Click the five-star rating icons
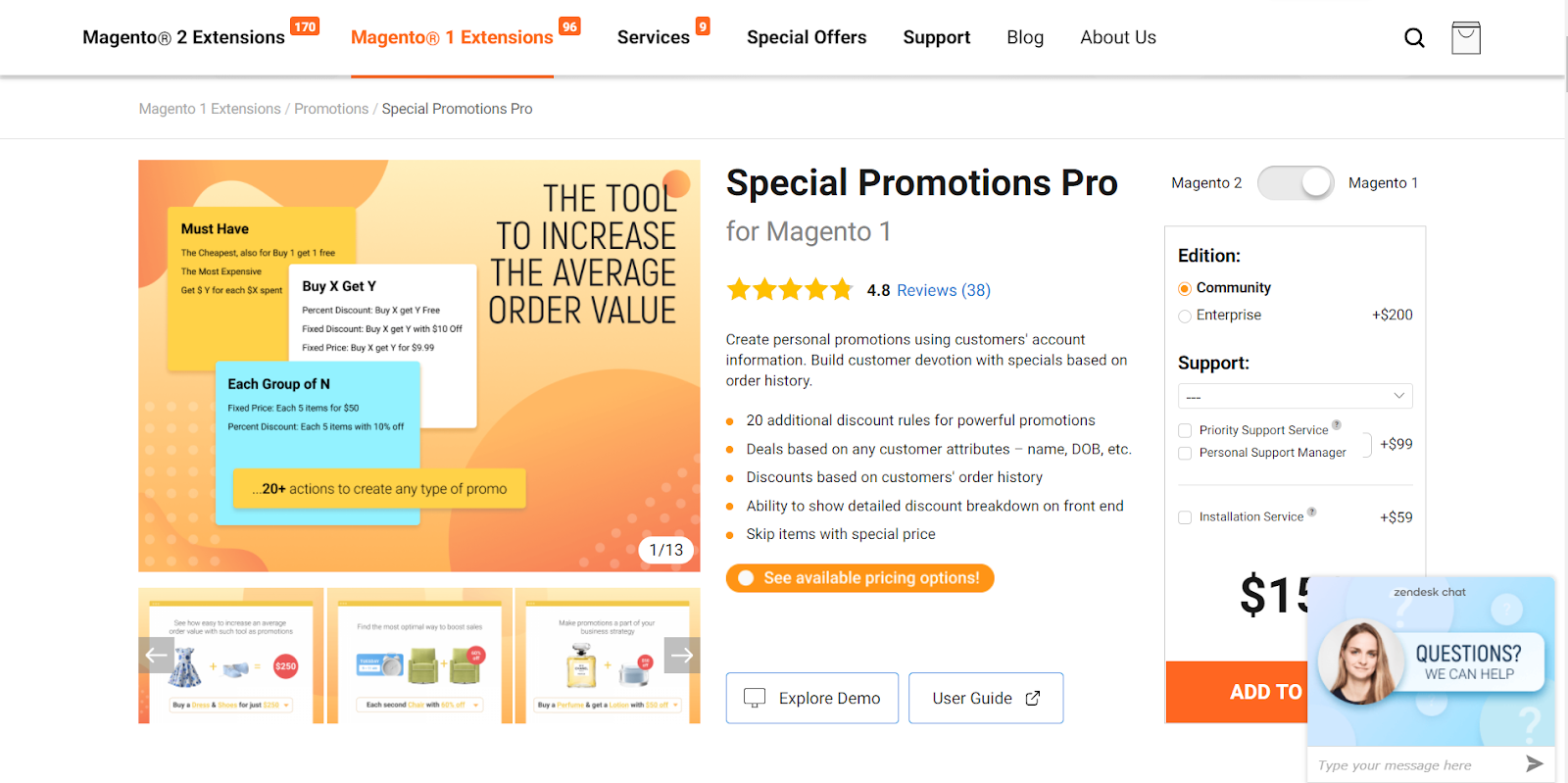The width and height of the screenshot is (1568, 783). [x=790, y=290]
